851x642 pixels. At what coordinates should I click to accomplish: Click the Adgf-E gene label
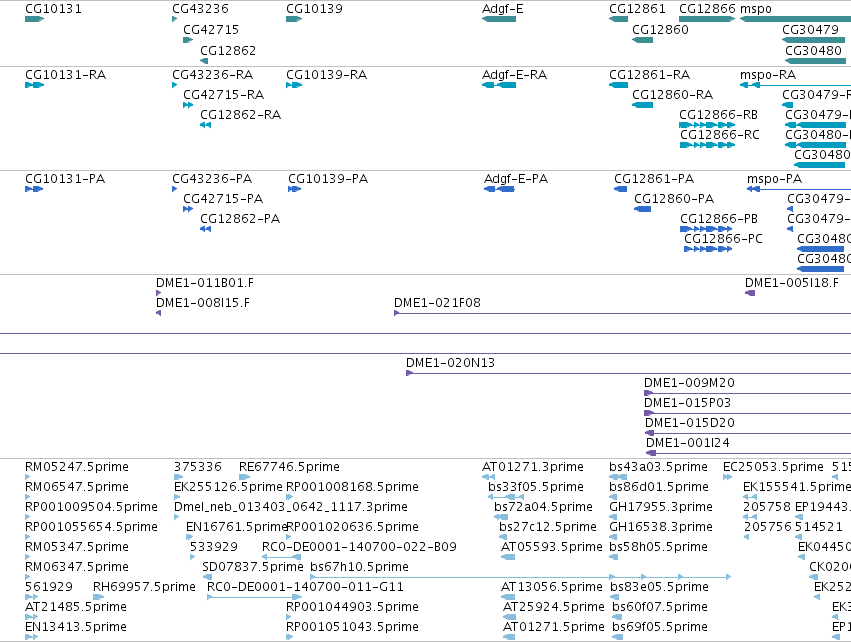pyautogui.click(x=503, y=9)
